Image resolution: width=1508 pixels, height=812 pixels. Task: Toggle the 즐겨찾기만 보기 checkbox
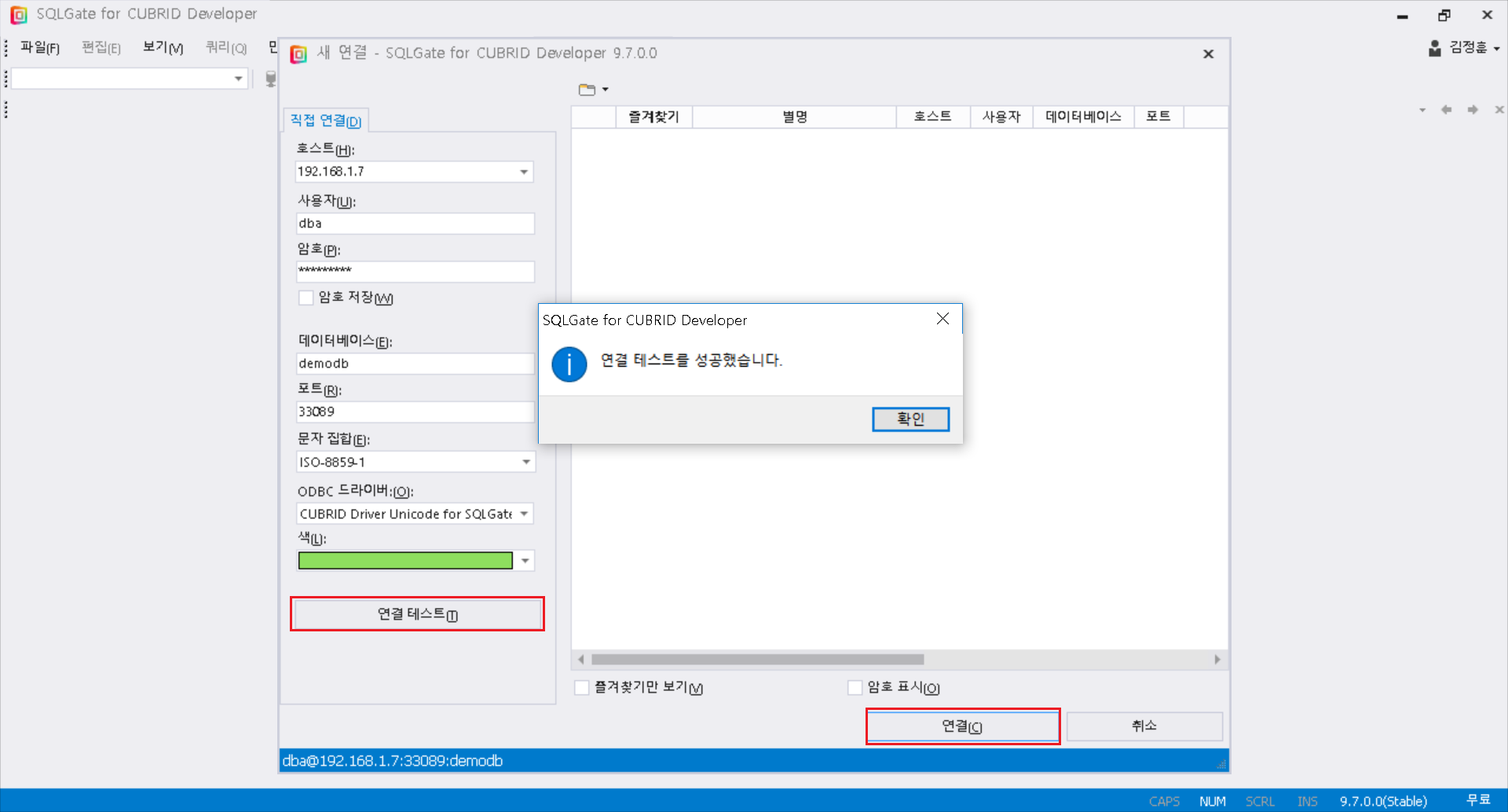pos(582,688)
